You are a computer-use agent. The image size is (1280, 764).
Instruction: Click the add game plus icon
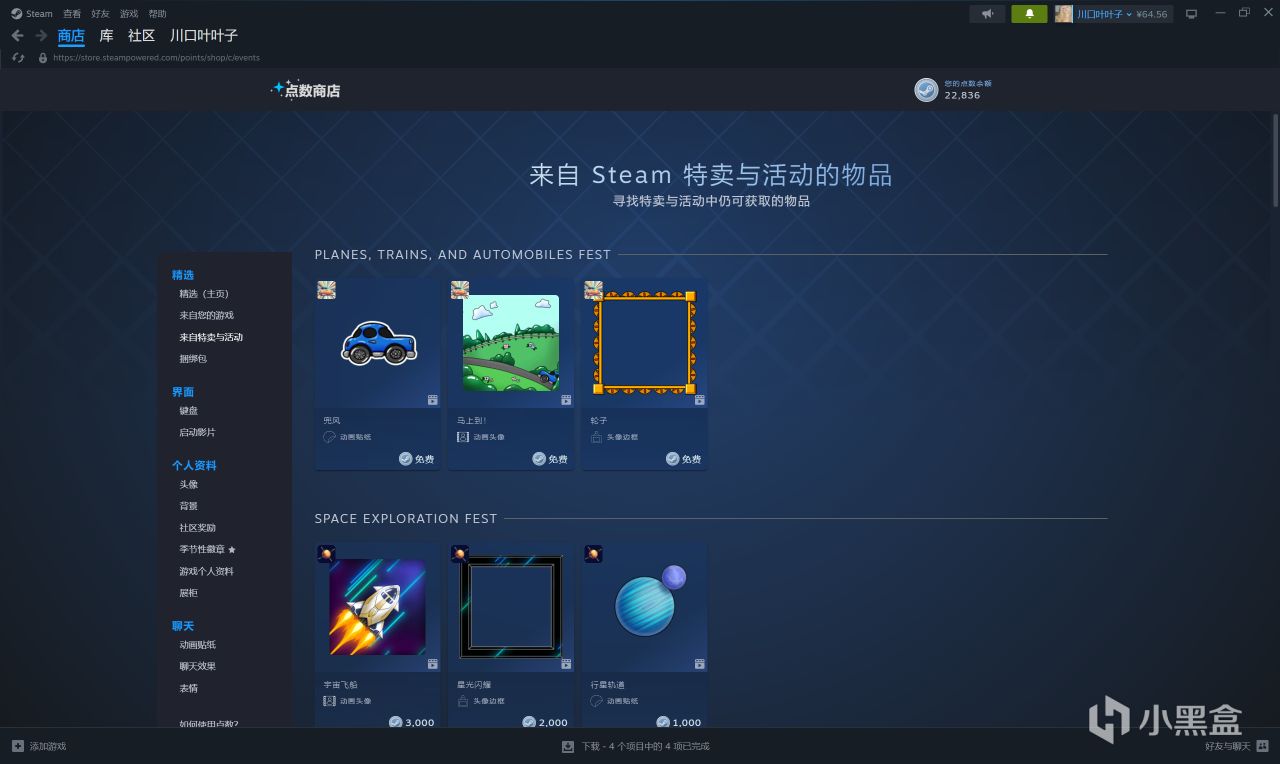pos(17,746)
